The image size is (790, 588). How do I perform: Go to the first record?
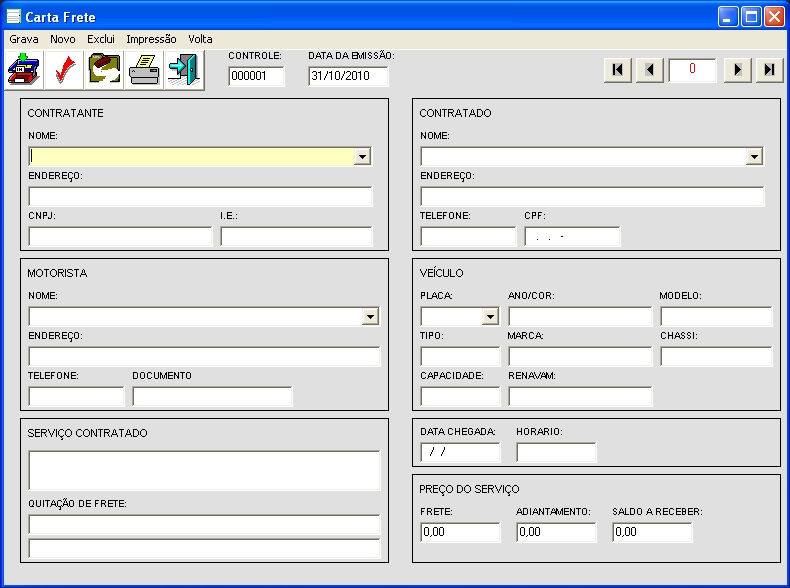point(617,69)
